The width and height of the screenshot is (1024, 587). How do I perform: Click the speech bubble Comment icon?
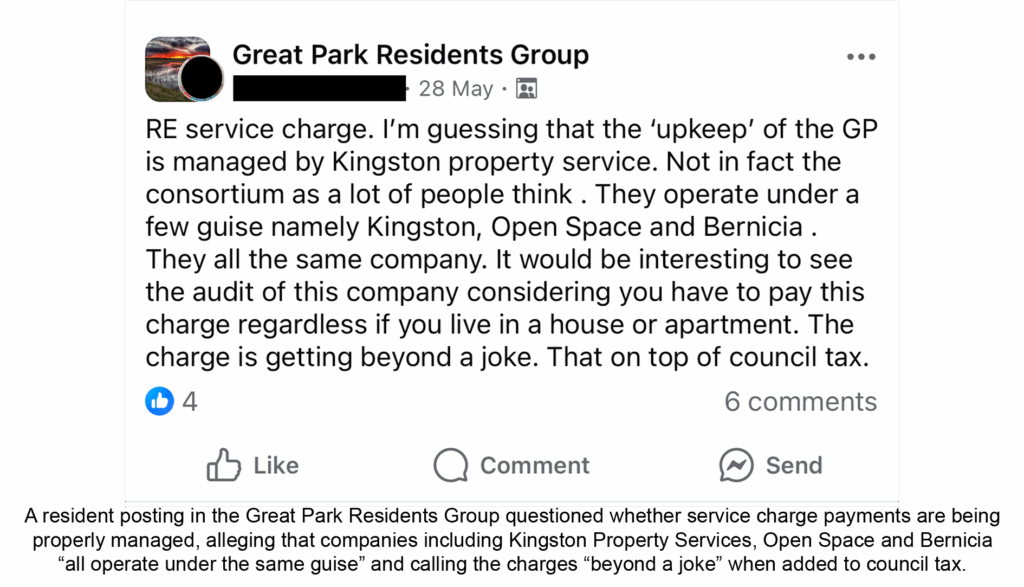[x=451, y=465]
